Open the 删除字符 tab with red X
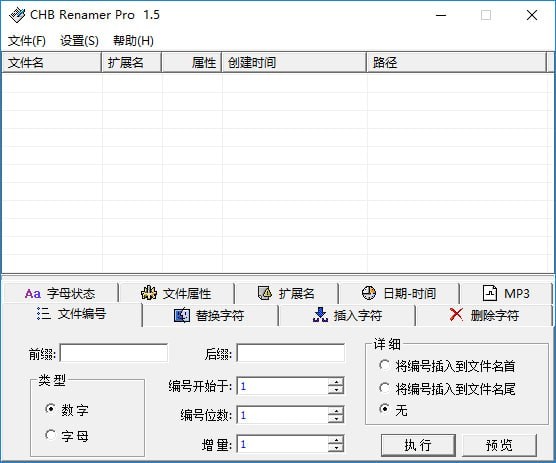The width and height of the screenshot is (556, 463). coord(484,315)
